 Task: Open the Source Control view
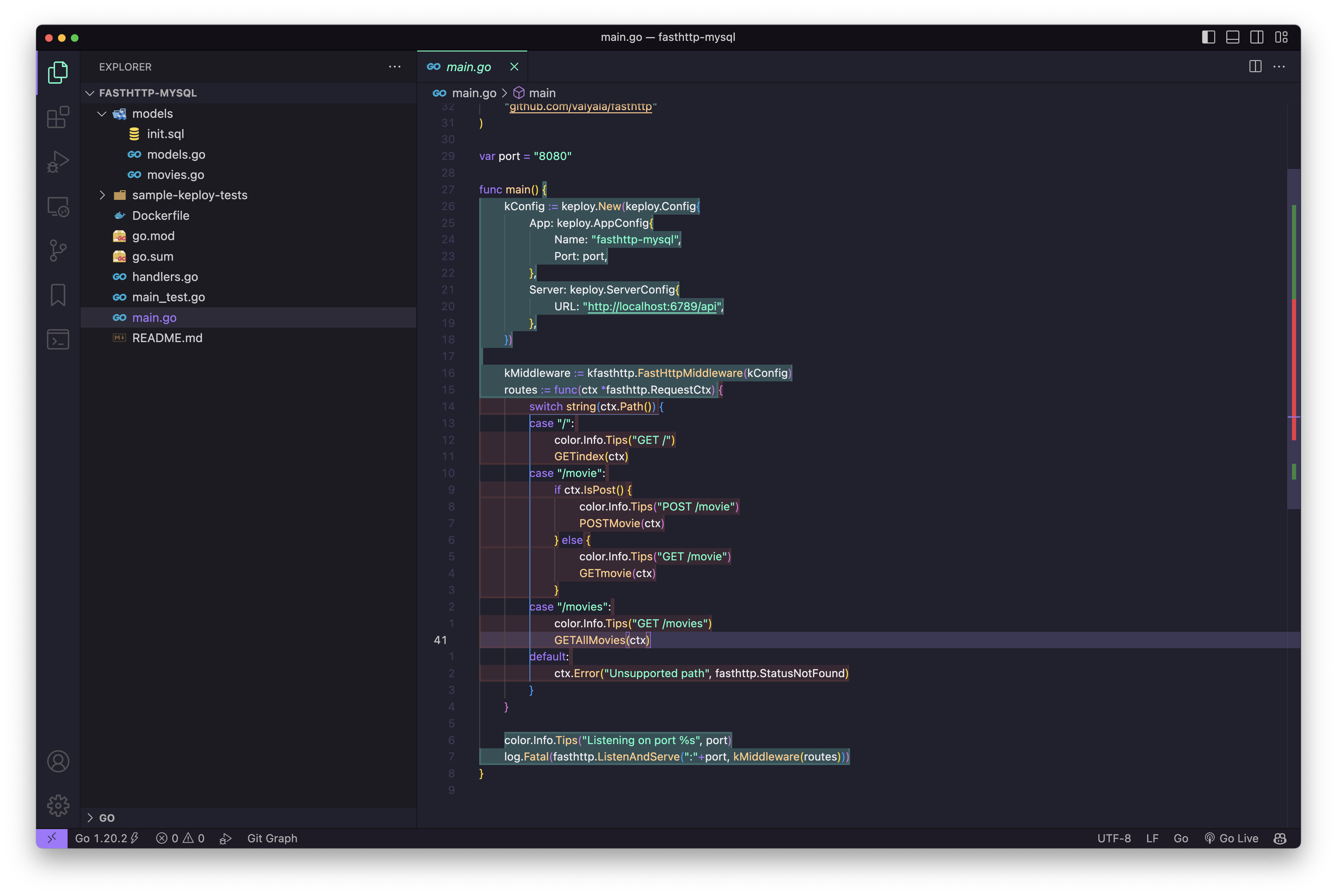click(x=58, y=250)
